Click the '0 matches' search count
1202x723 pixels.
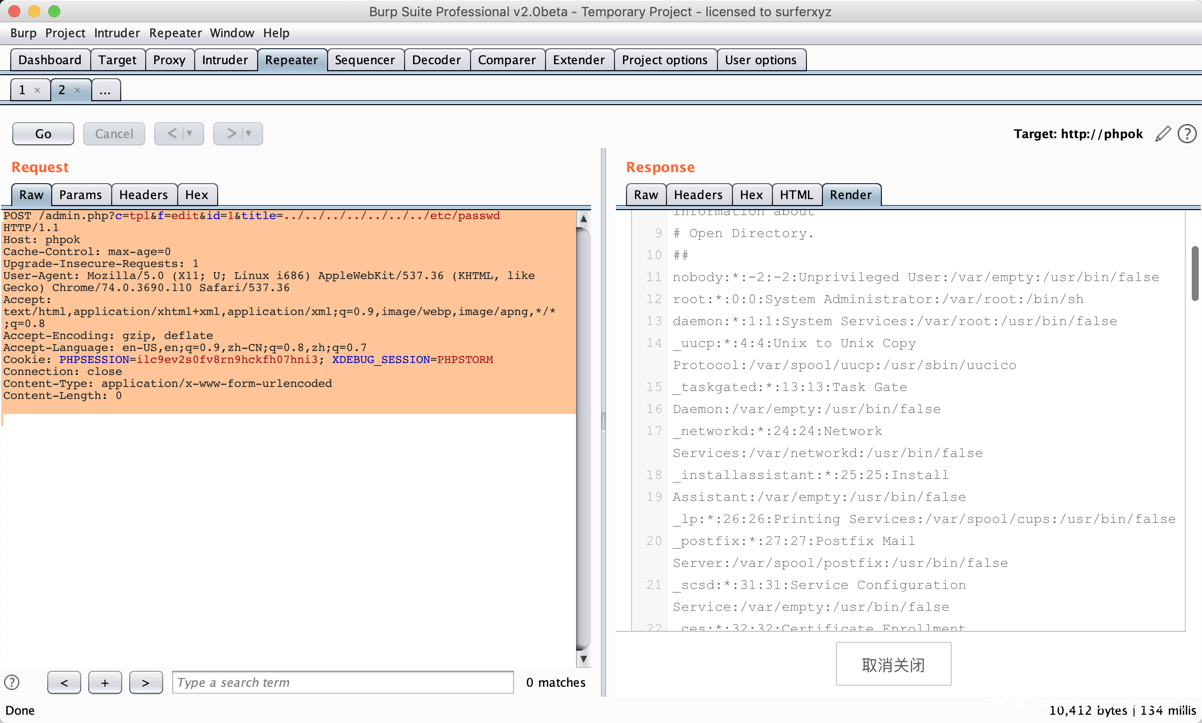click(556, 683)
